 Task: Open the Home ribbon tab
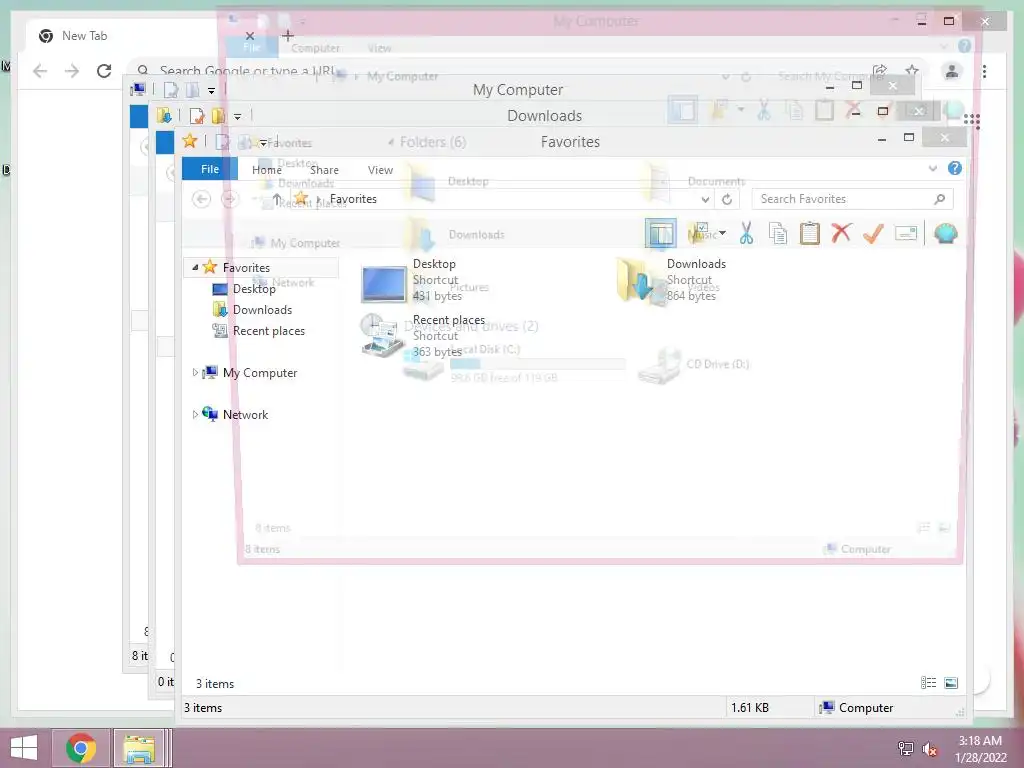pyautogui.click(x=266, y=170)
